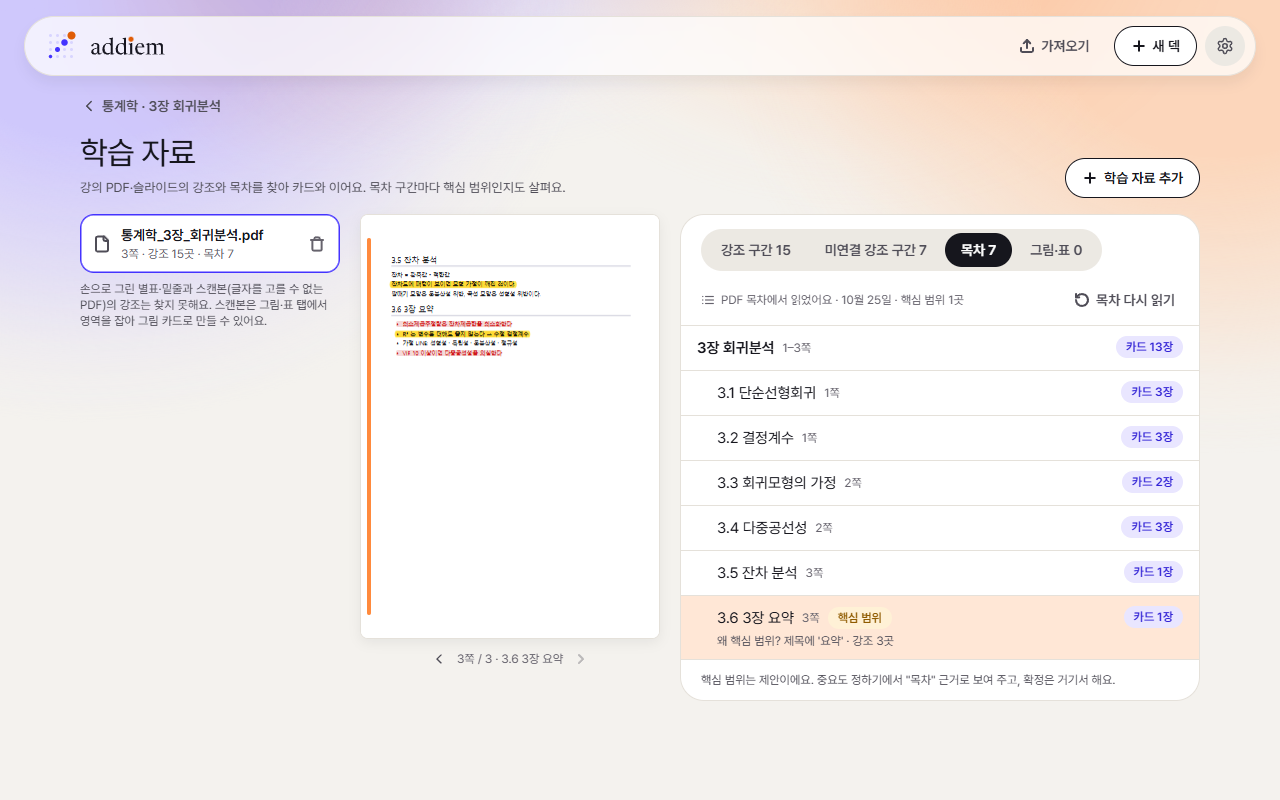Open the settings gear

click(1225, 46)
